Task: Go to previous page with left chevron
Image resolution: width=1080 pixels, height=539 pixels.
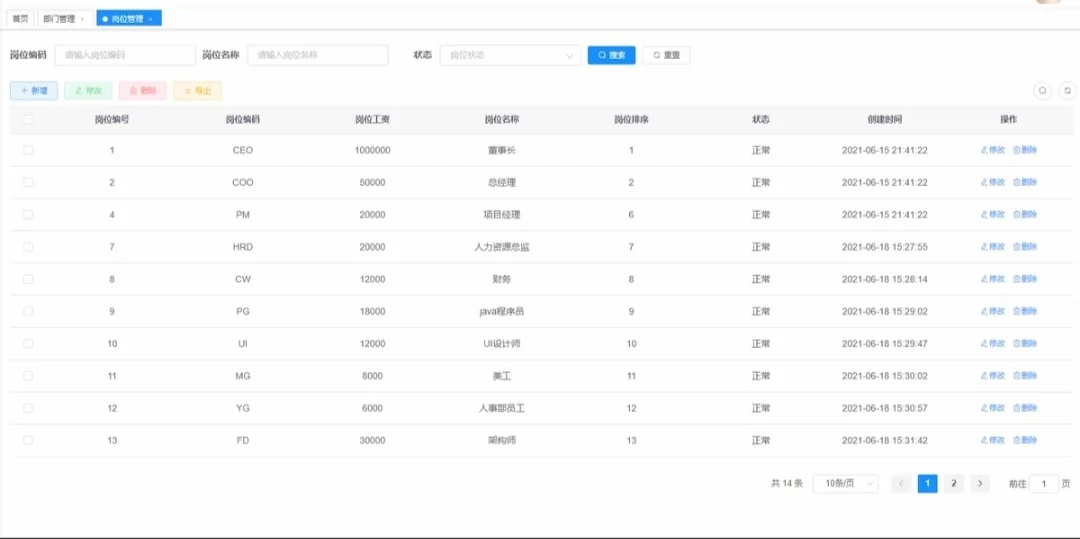Action: 901,484
